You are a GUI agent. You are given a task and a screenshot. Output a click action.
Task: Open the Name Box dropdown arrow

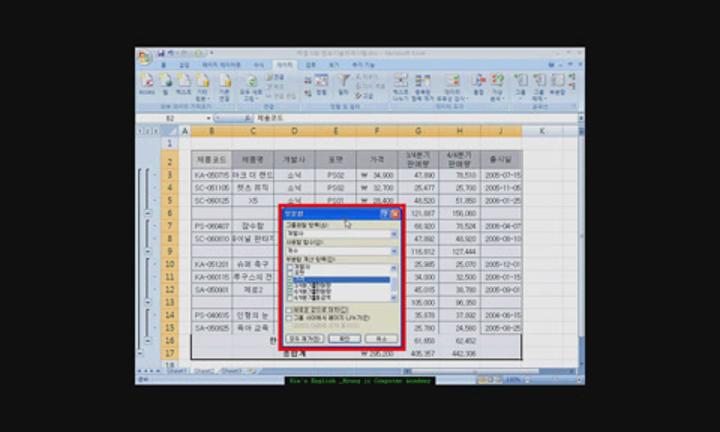click(208, 118)
